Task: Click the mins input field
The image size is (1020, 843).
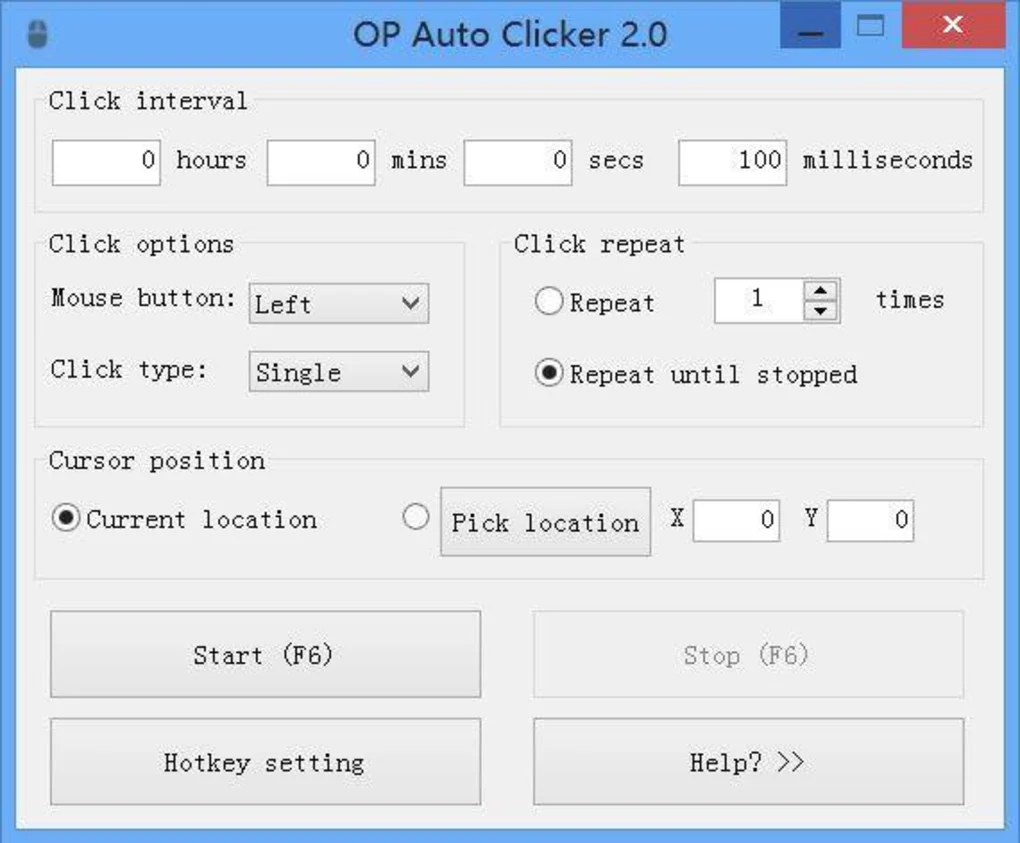Action: tap(319, 161)
